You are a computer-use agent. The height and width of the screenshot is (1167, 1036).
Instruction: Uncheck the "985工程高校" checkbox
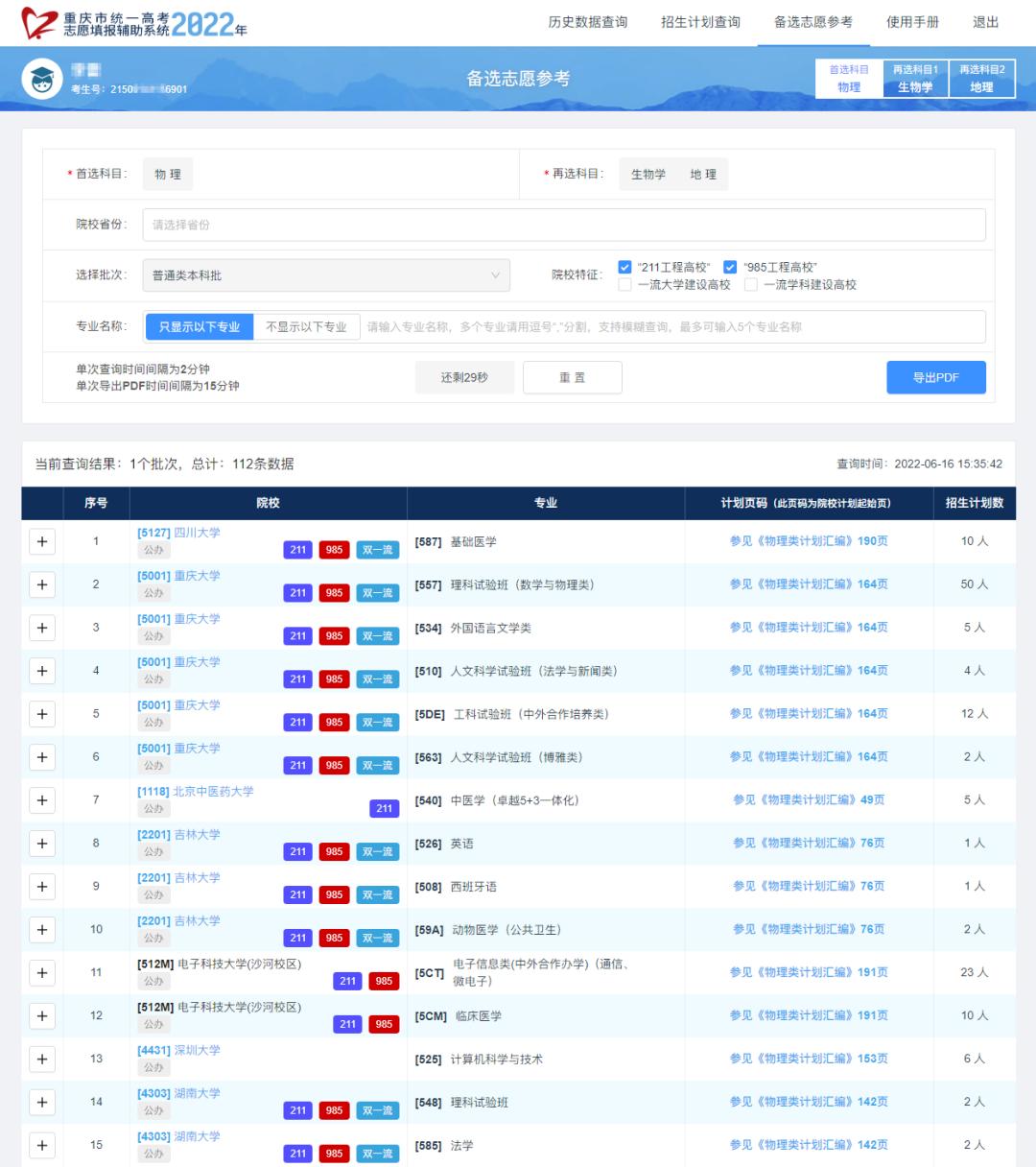(730, 268)
